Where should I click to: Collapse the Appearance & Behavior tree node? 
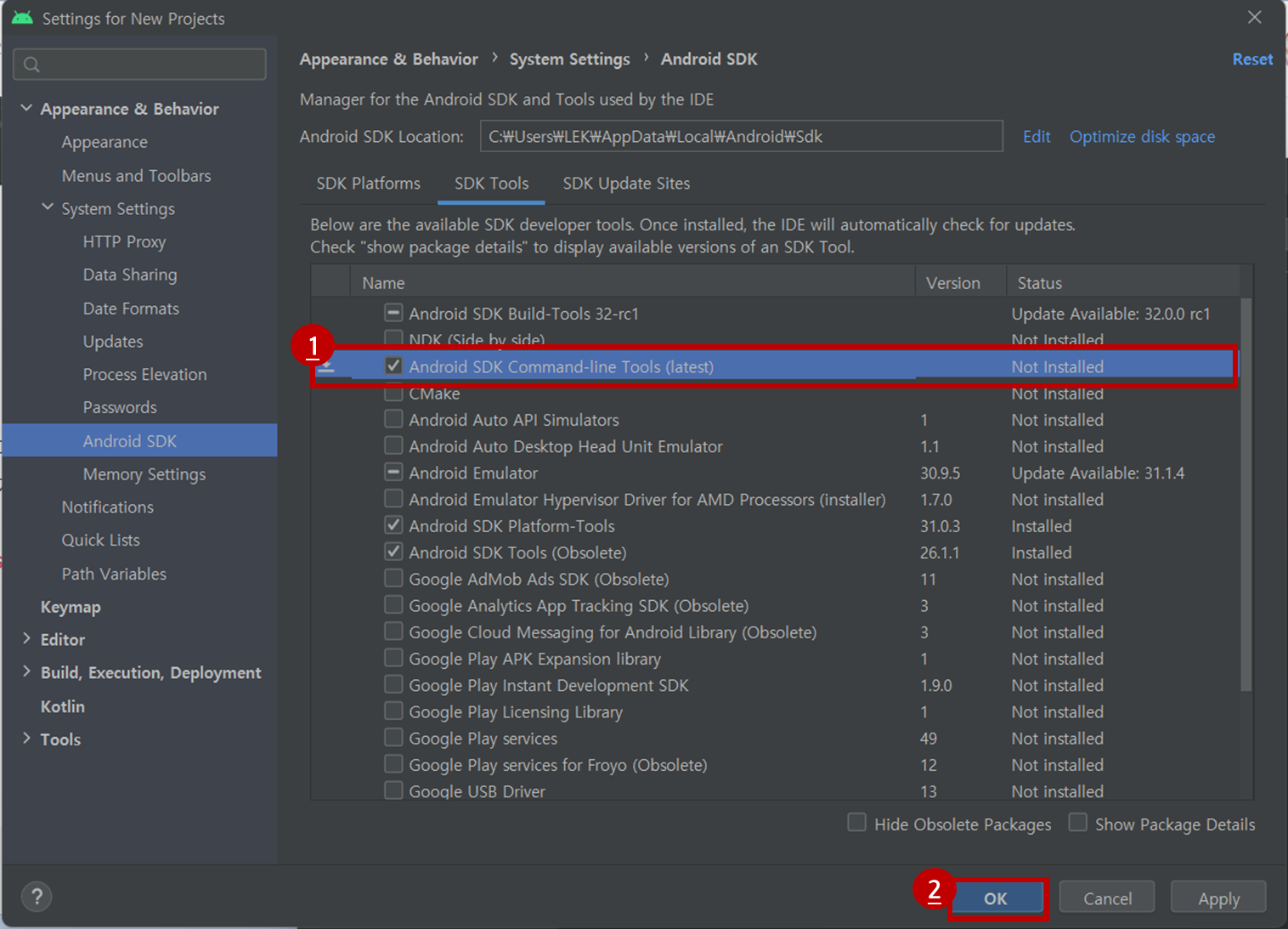26,109
